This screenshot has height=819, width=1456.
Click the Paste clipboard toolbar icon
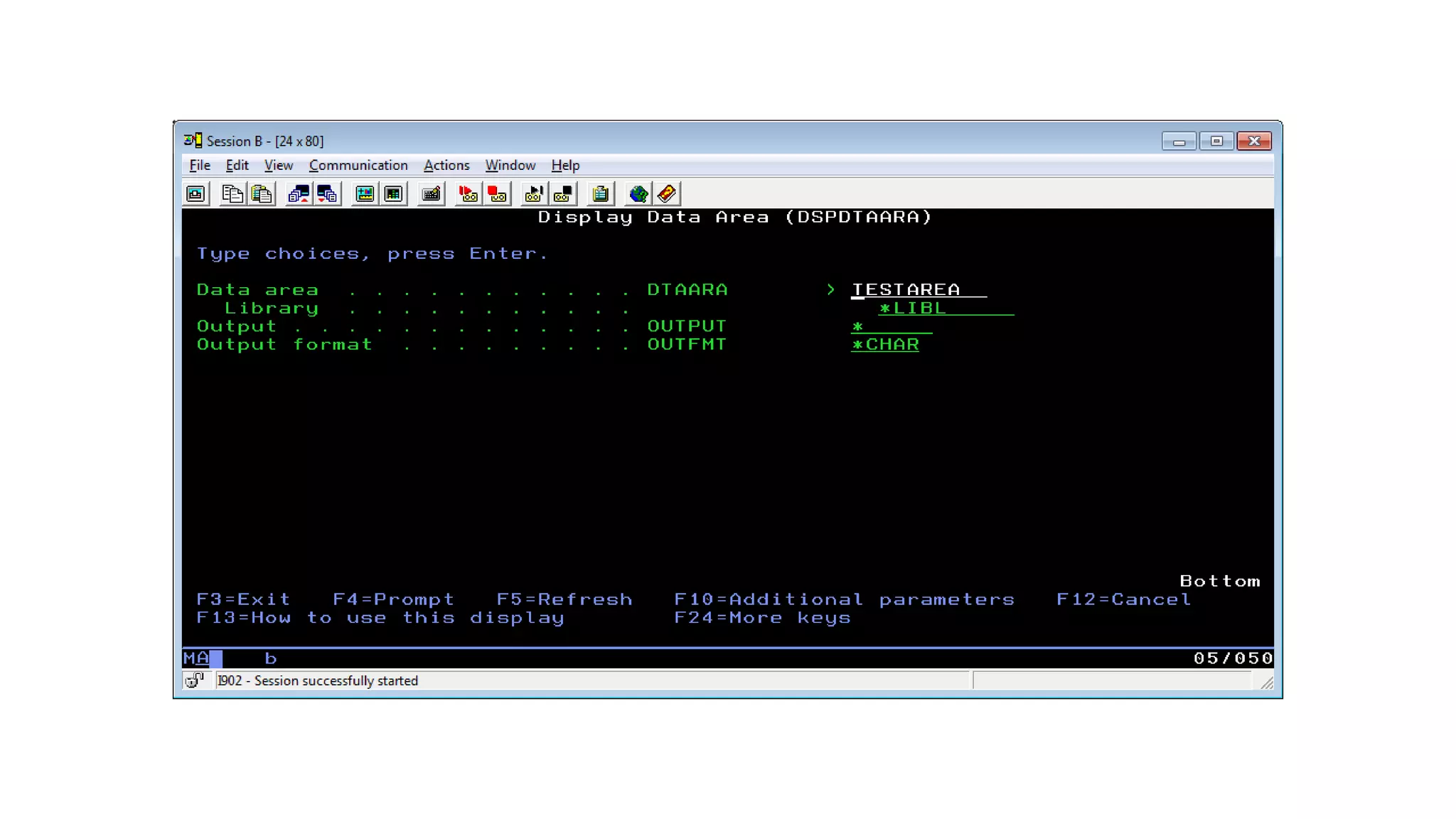262,193
